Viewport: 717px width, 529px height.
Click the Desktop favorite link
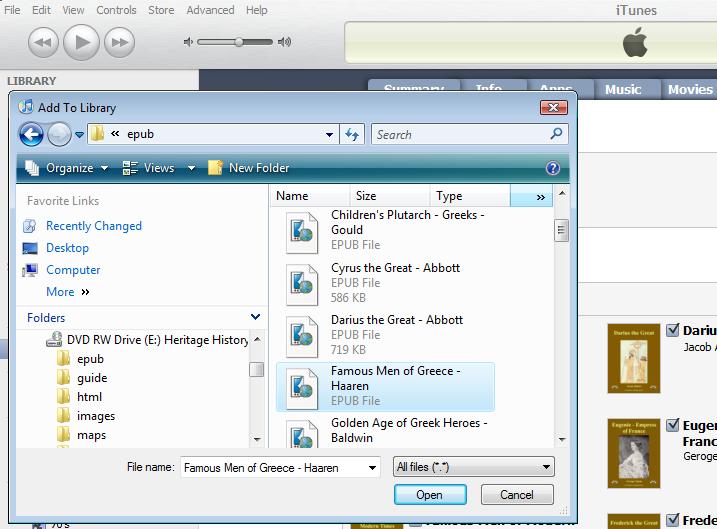(x=67, y=248)
